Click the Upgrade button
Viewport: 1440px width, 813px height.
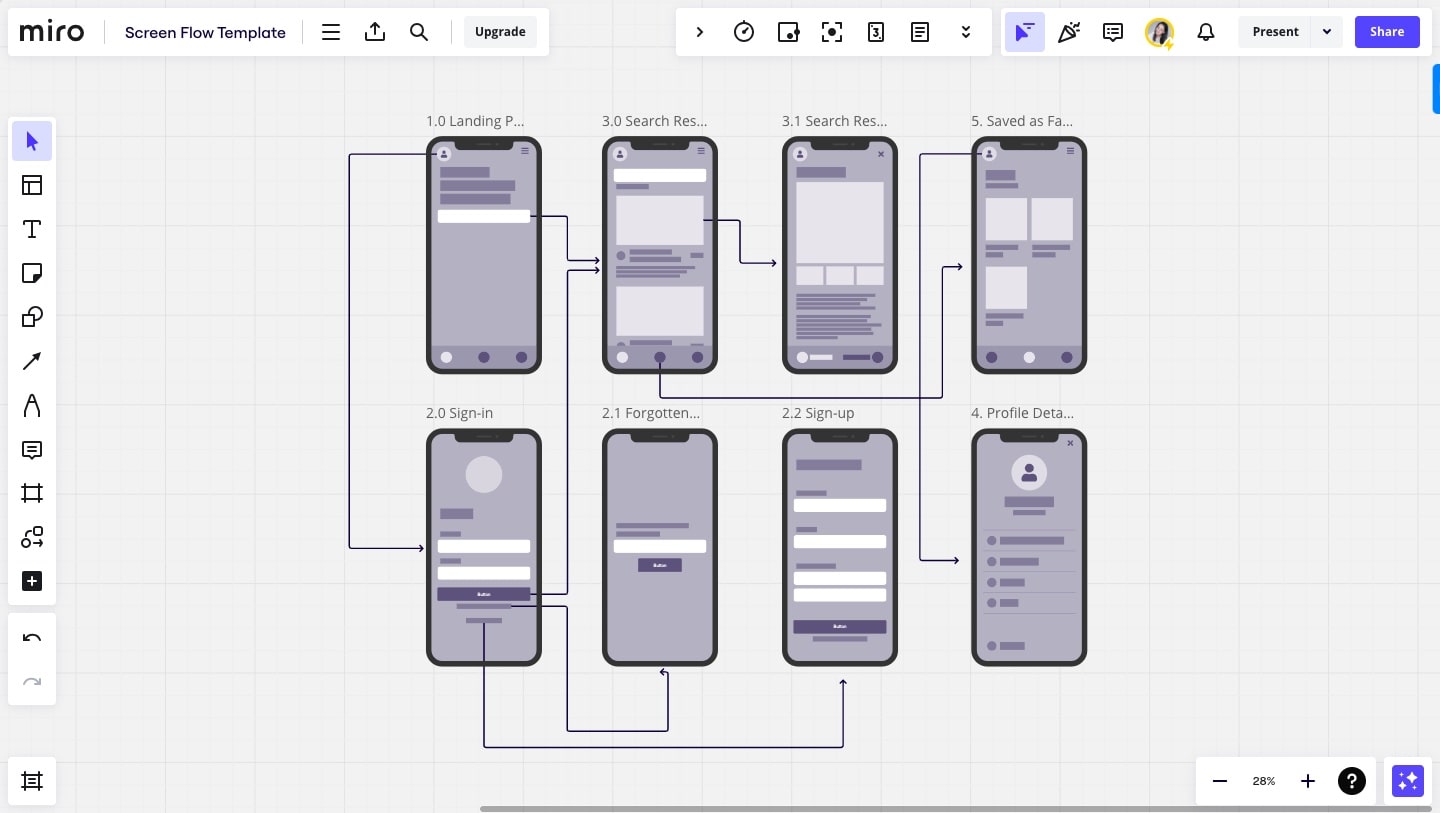coord(500,32)
